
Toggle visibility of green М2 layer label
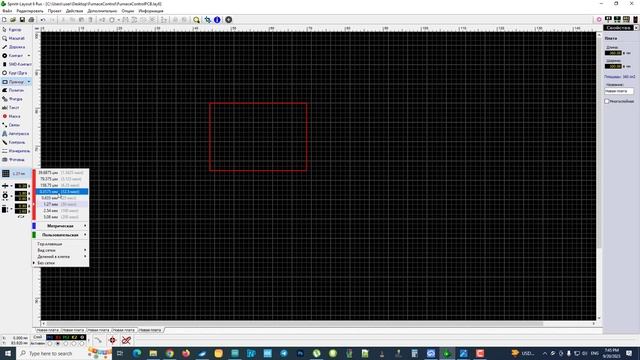66,338
